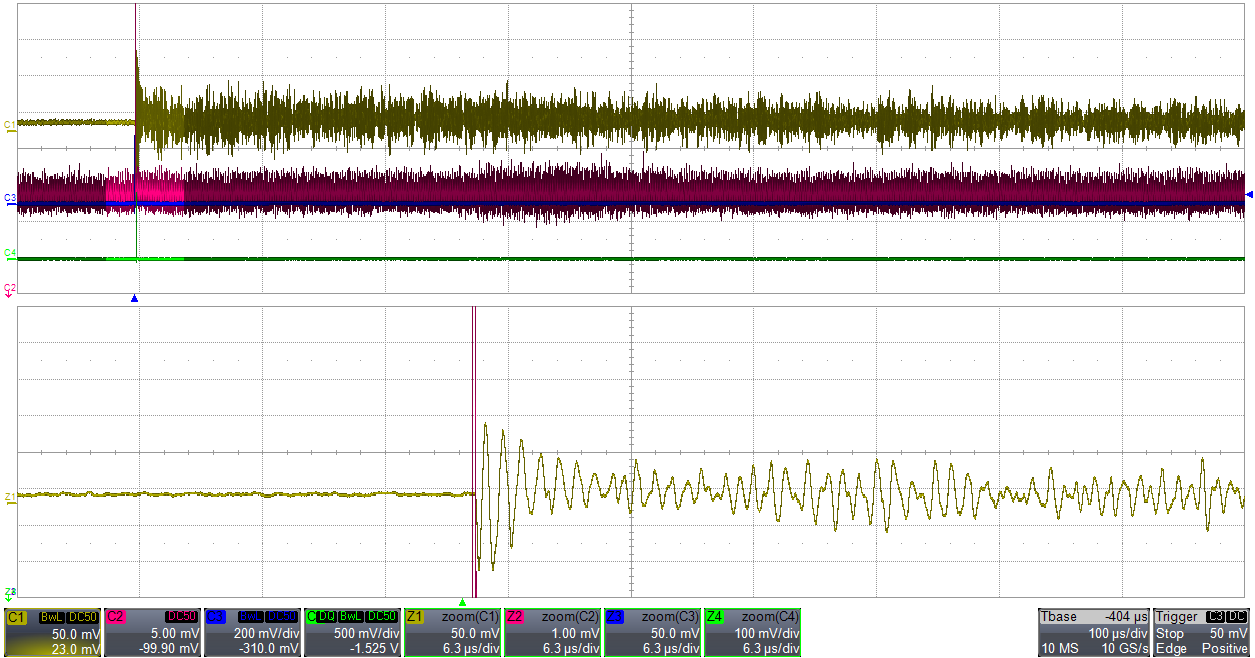This screenshot has width=1255, height=658.
Task: Open the C2 channel descriptor box
Action: [x=153, y=632]
